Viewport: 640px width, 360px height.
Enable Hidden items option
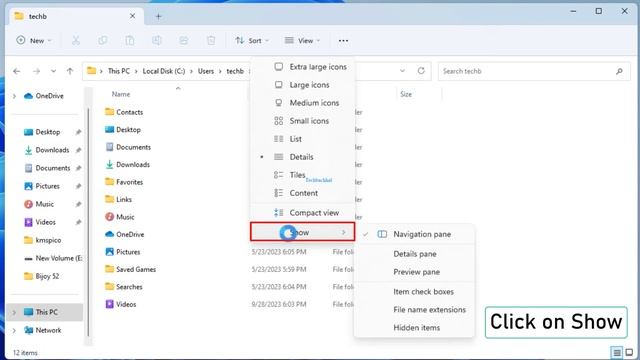click(x=414, y=327)
